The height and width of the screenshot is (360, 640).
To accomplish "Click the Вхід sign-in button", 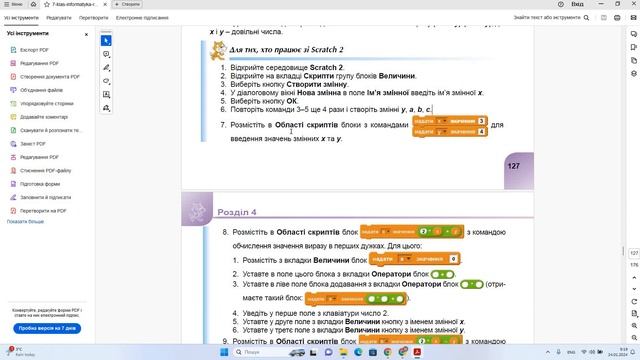I will [577, 4].
